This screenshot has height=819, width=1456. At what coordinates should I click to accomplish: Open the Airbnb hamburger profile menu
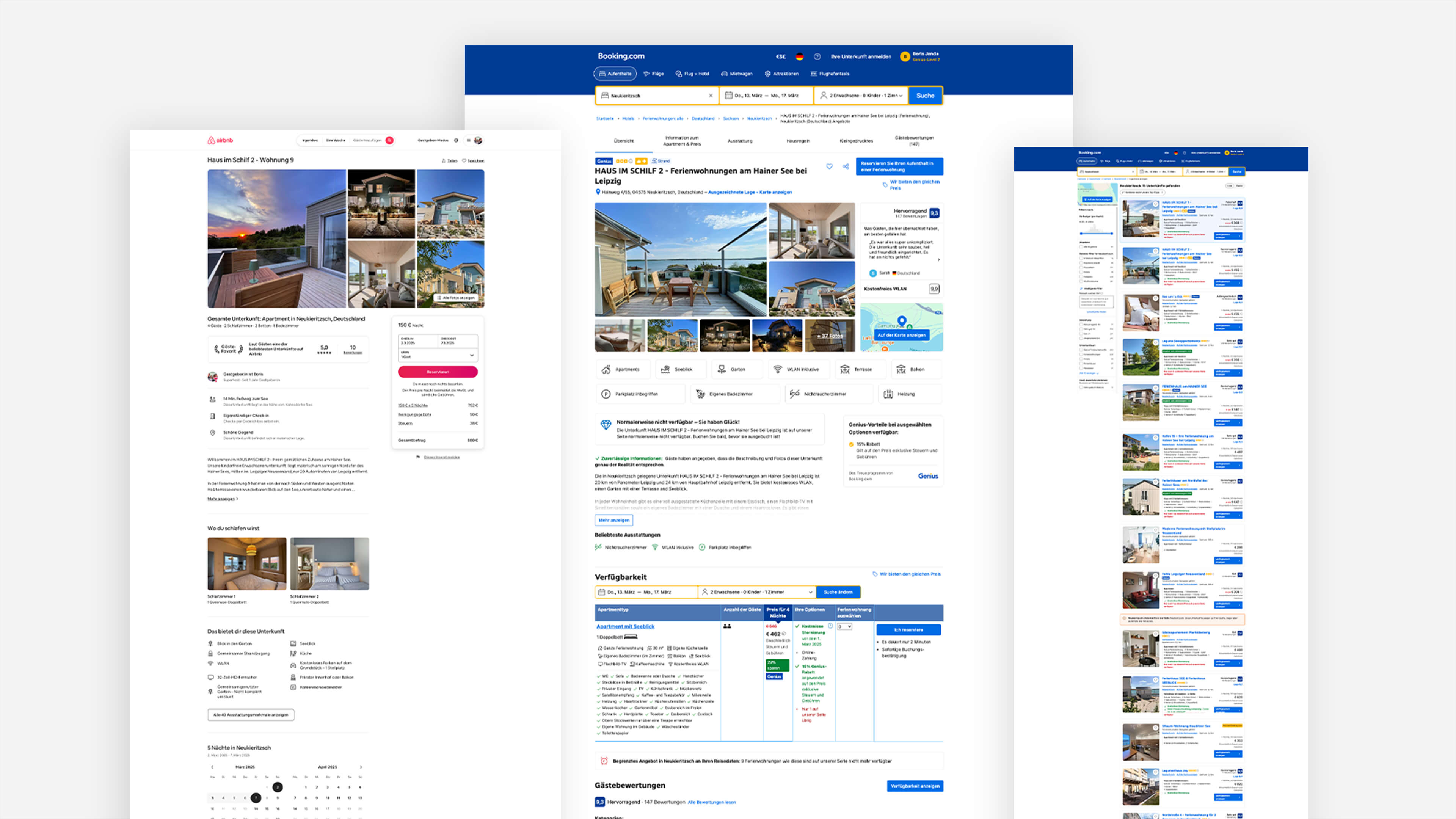pos(469,140)
